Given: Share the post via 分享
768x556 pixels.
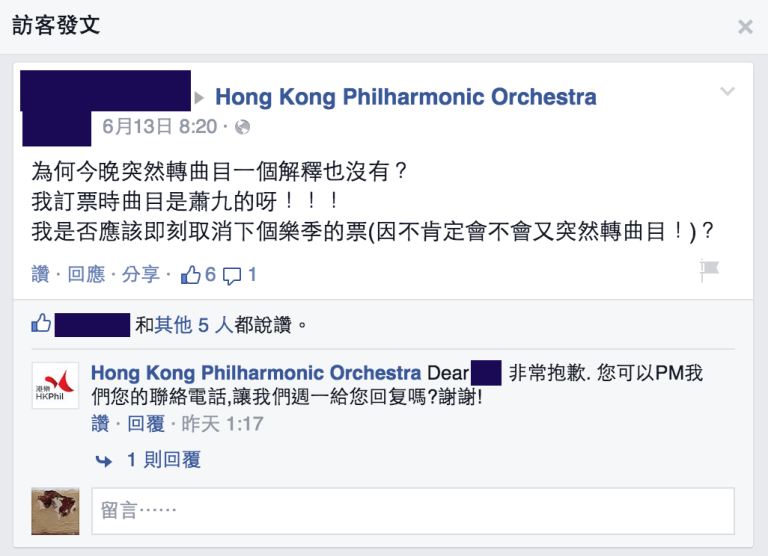Looking at the screenshot, I should point(140,274).
